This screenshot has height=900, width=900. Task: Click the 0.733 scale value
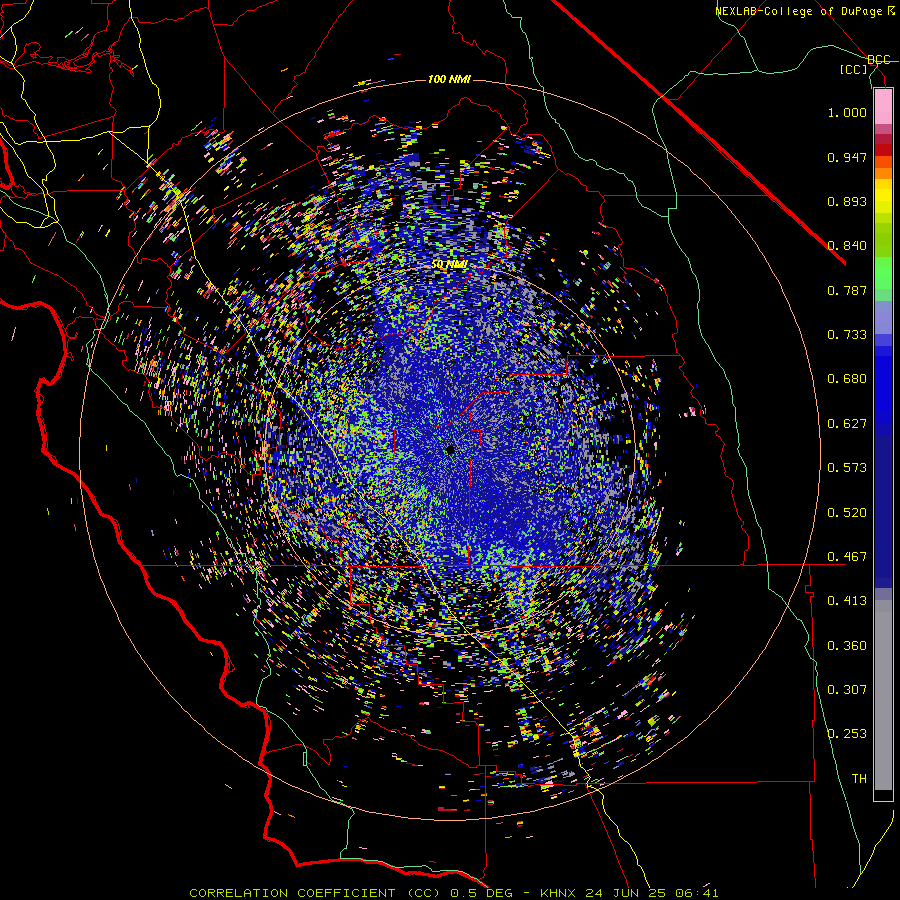(x=847, y=335)
